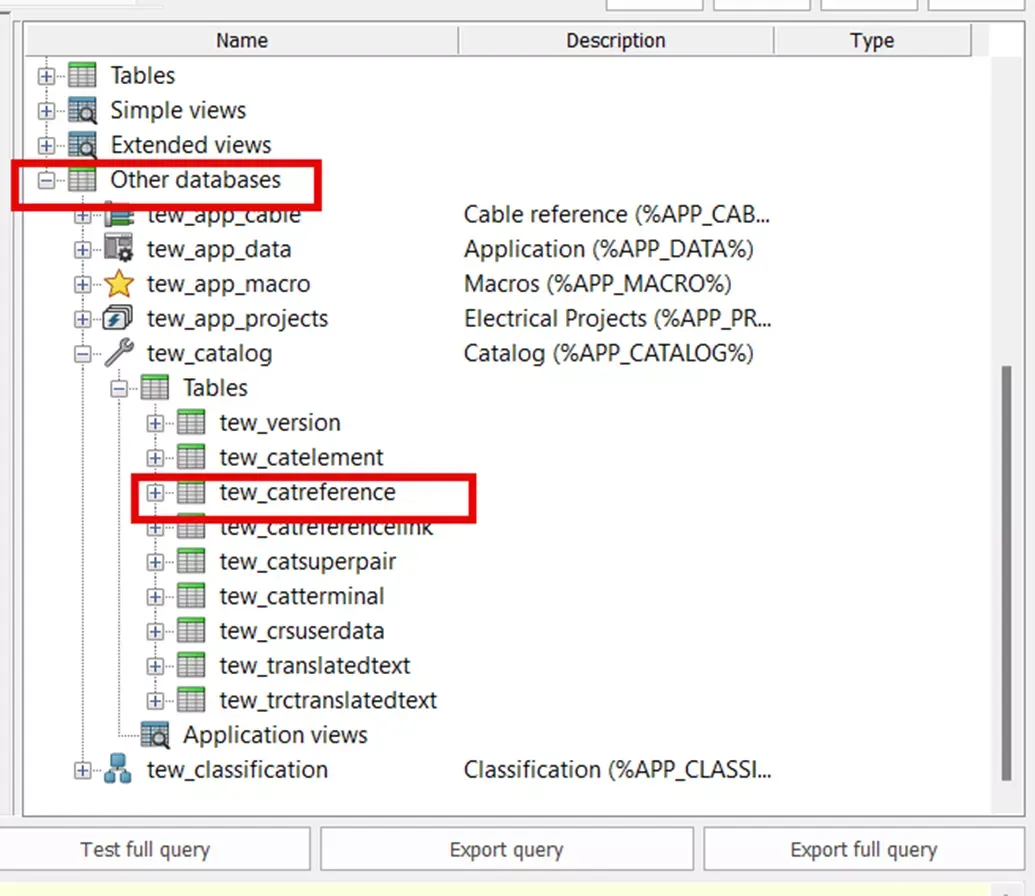Collapse the tew_catalog database node
Image resolution: width=1035 pixels, height=896 pixels.
tap(83, 354)
